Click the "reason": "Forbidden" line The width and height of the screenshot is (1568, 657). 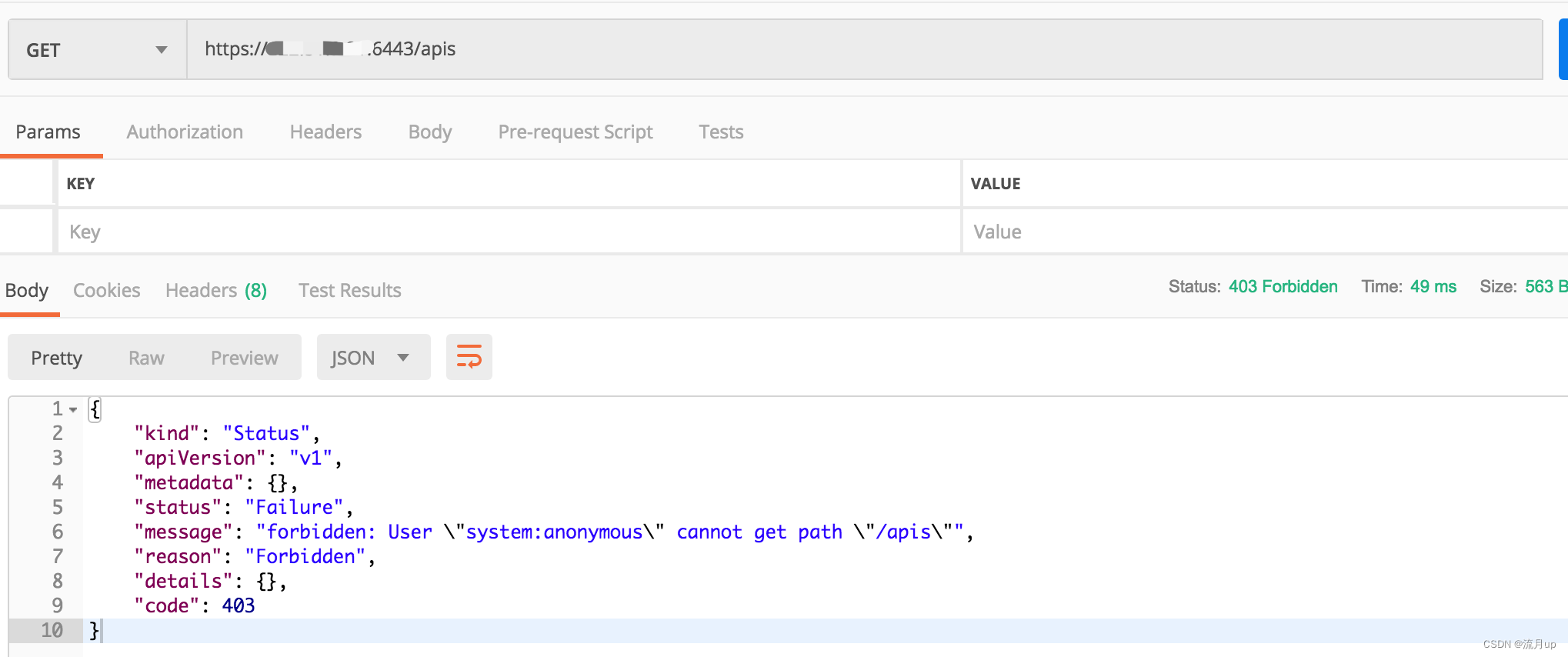tap(255, 557)
